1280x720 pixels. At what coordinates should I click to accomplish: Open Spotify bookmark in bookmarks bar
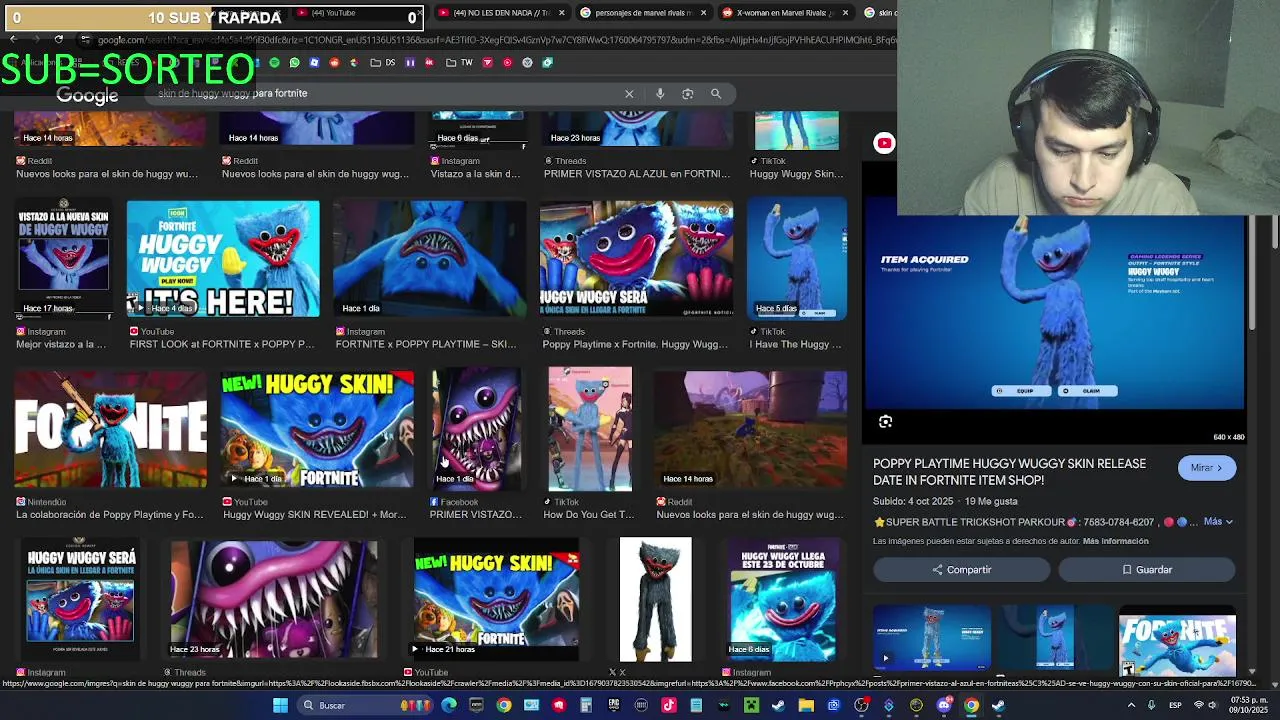(x=274, y=63)
